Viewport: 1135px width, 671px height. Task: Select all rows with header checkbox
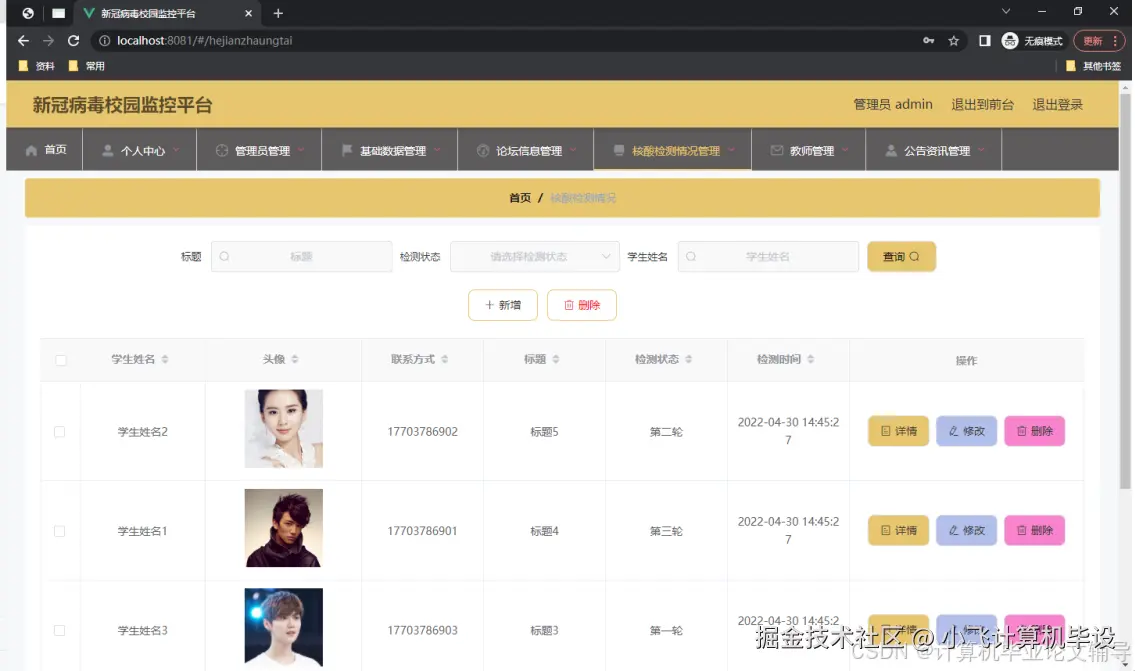[61, 360]
